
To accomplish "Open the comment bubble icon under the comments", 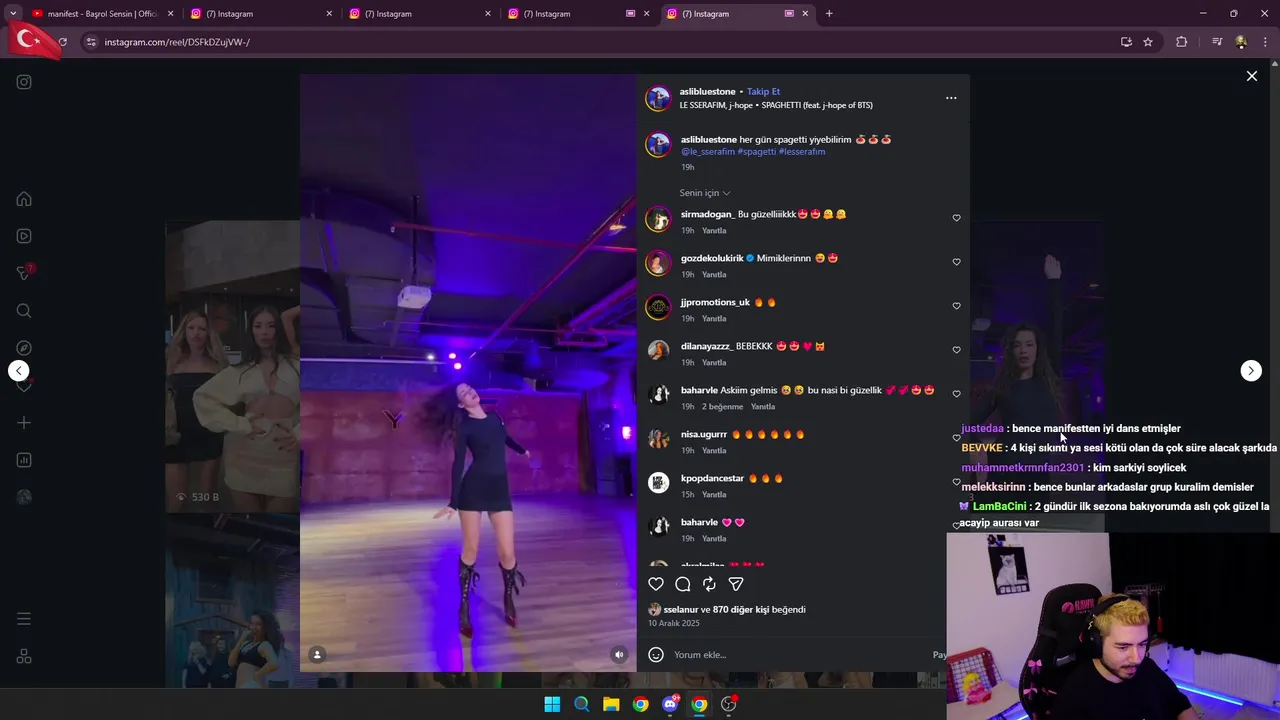I will pos(683,584).
